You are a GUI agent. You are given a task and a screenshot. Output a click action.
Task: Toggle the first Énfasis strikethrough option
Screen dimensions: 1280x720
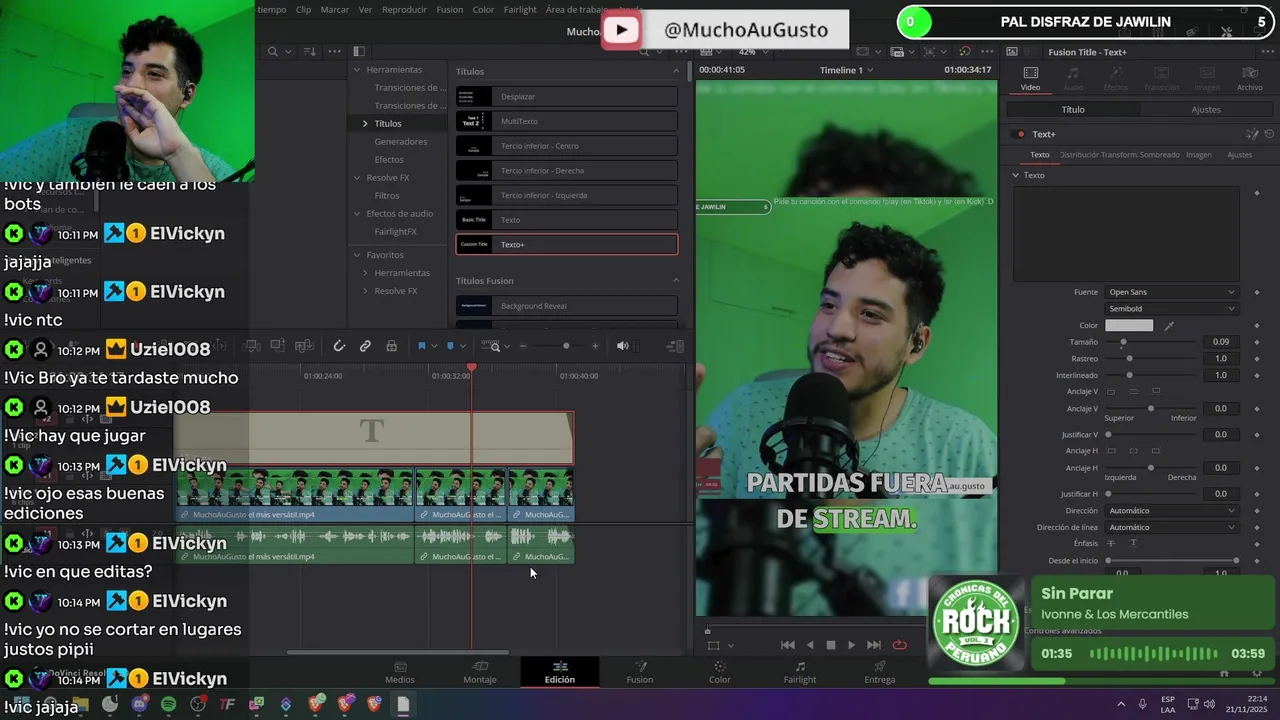1110,543
